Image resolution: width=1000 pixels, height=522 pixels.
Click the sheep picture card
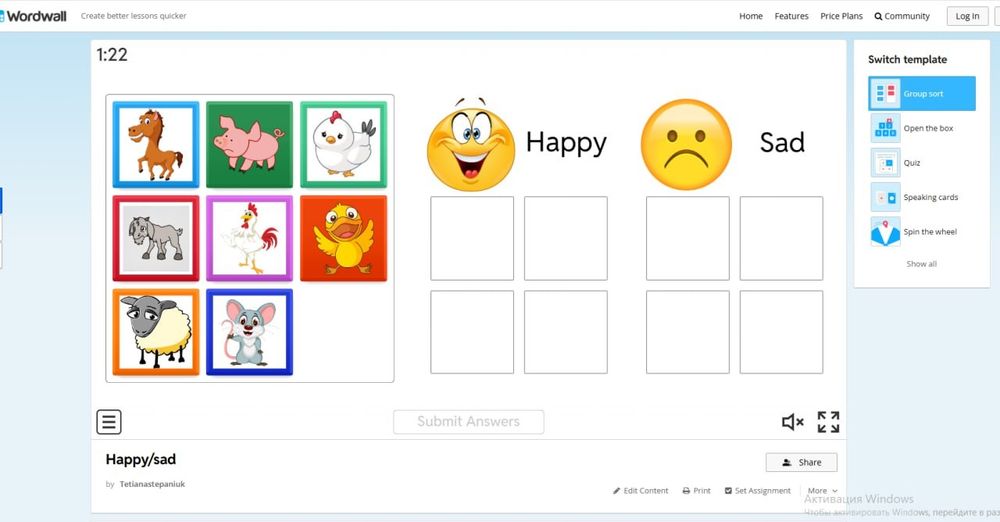pos(156,332)
